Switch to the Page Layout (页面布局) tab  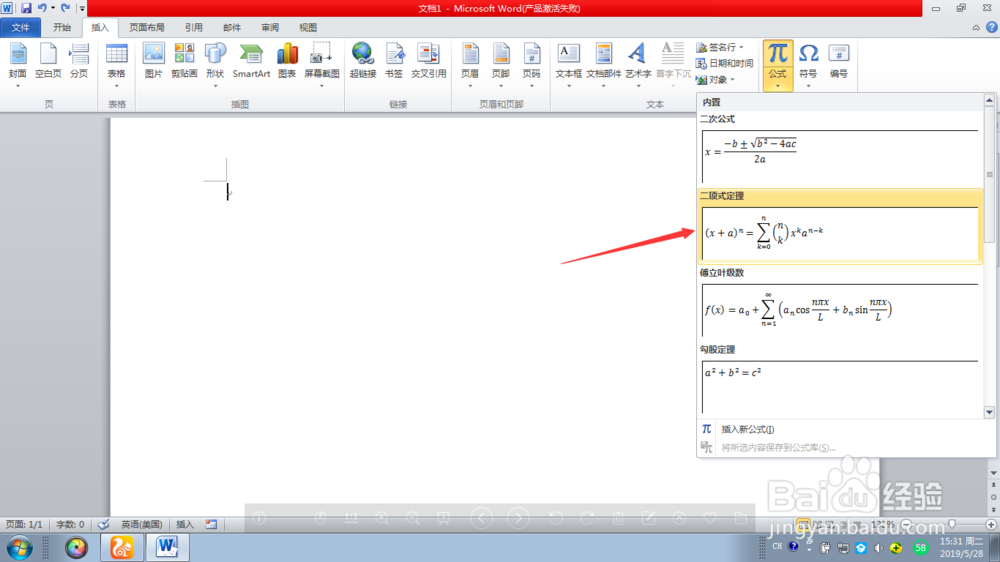[x=147, y=27]
